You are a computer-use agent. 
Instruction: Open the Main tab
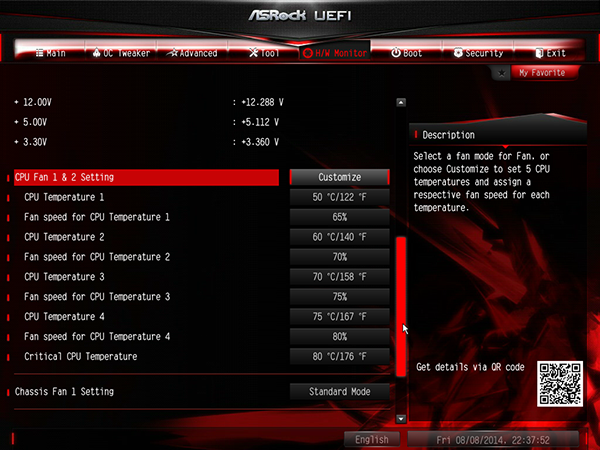[x=50, y=53]
